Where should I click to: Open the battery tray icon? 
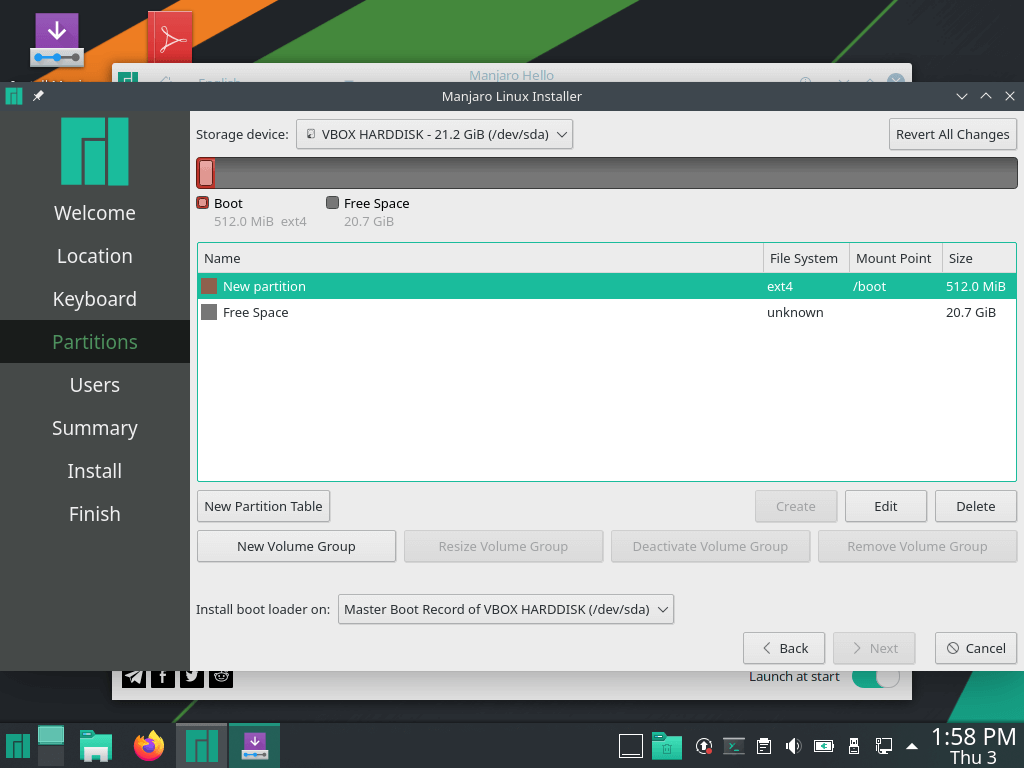(824, 746)
